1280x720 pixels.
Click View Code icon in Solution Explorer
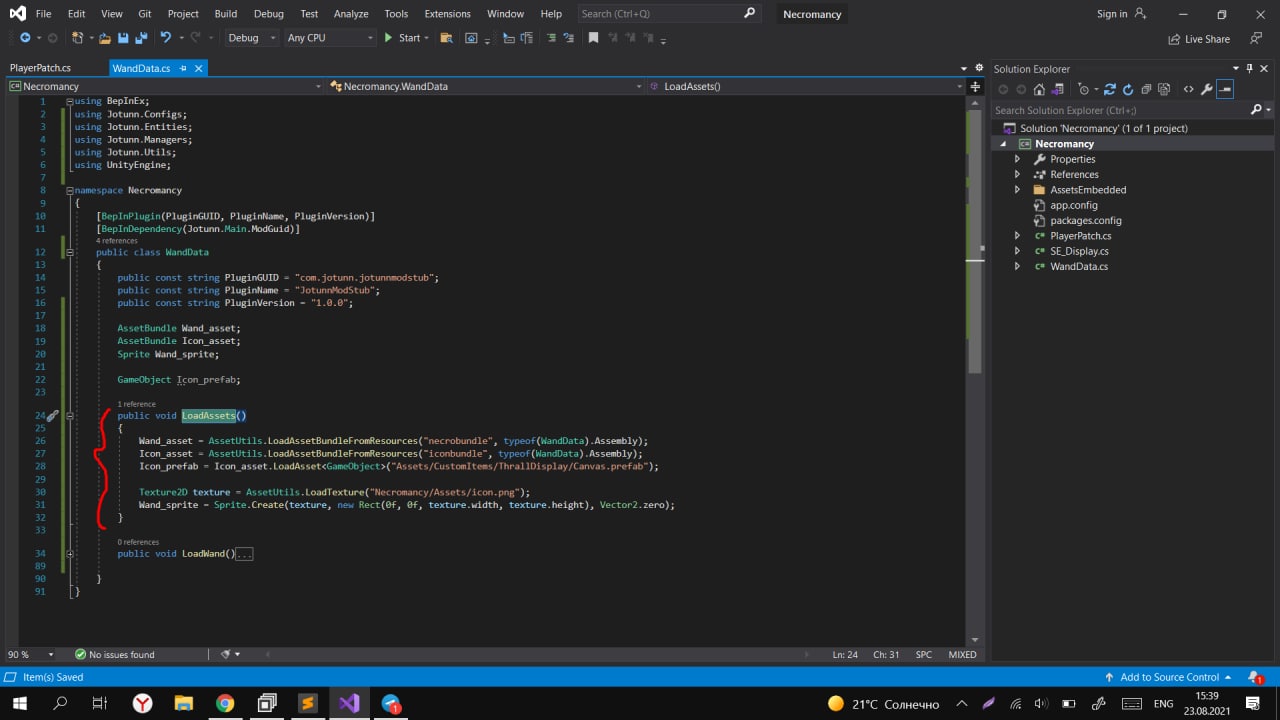pyautogui.click(x=1188, y=89)
